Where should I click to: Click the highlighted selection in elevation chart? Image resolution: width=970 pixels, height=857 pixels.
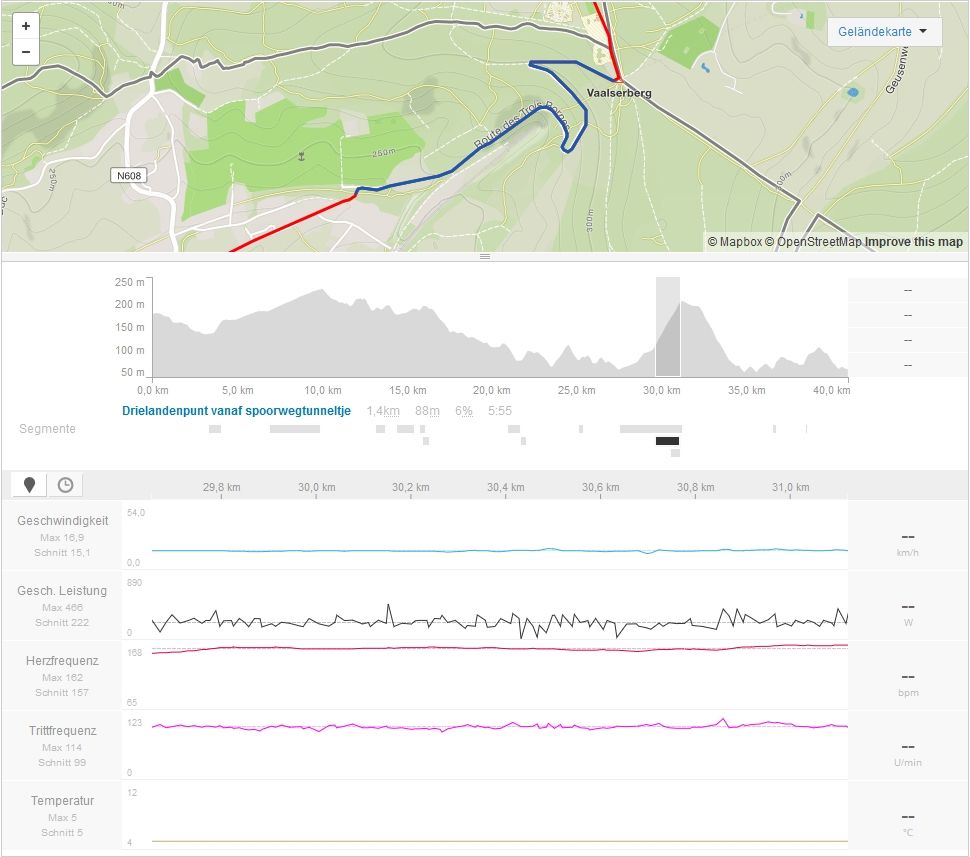click(x=668, y=327)
